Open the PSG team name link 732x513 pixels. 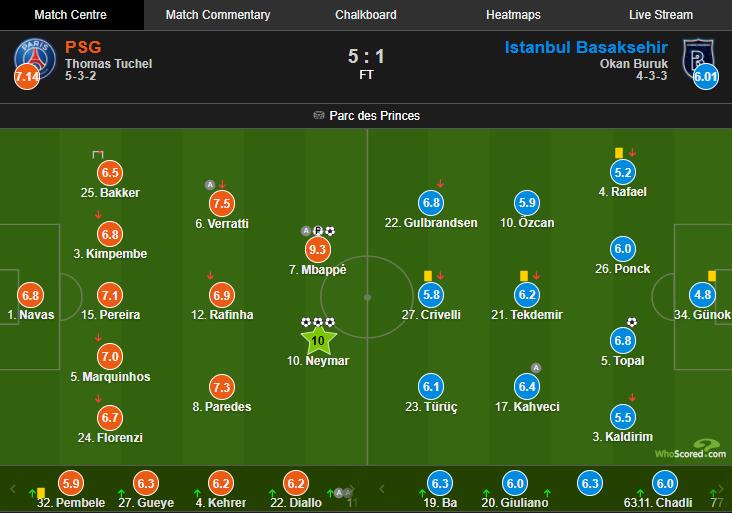point(83,47)
